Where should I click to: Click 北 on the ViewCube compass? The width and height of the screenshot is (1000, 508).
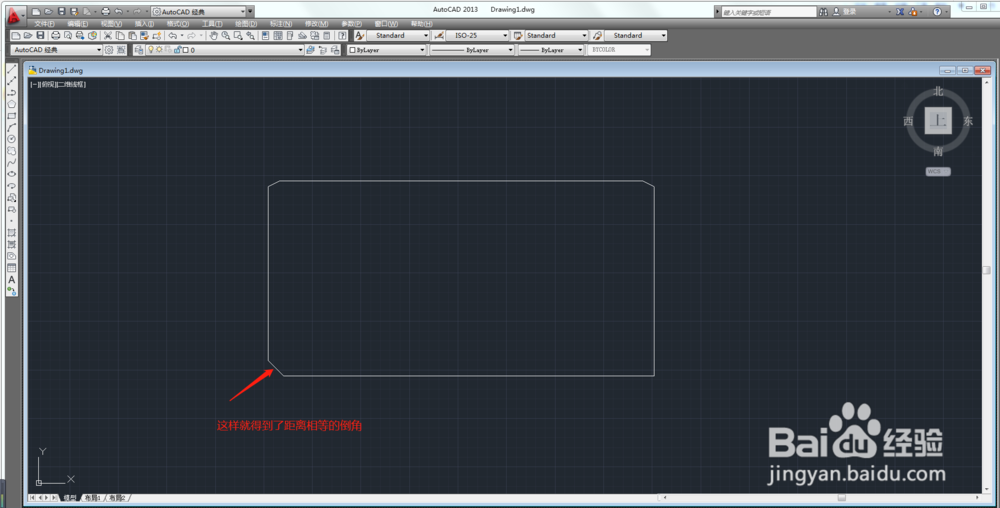pyautogui.click(x=938, y=91)
